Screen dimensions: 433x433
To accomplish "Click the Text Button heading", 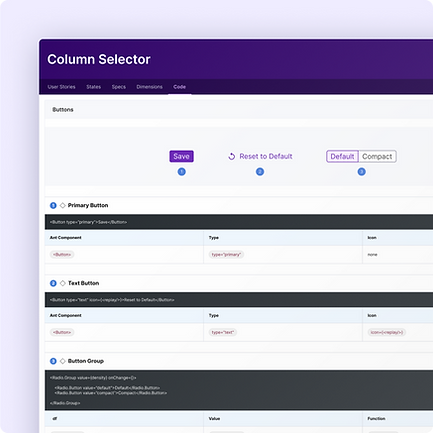I will pos(84,283).
